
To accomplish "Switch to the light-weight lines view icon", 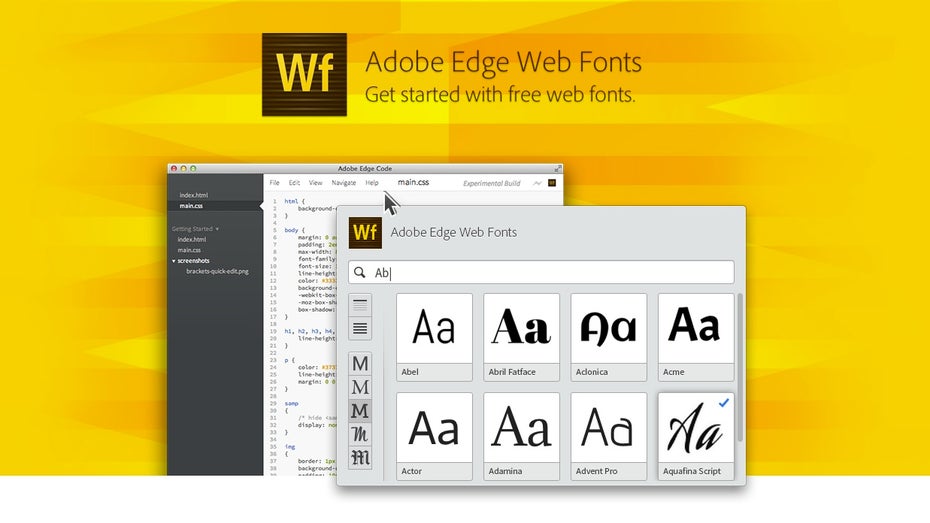I will tap(360, 306).
